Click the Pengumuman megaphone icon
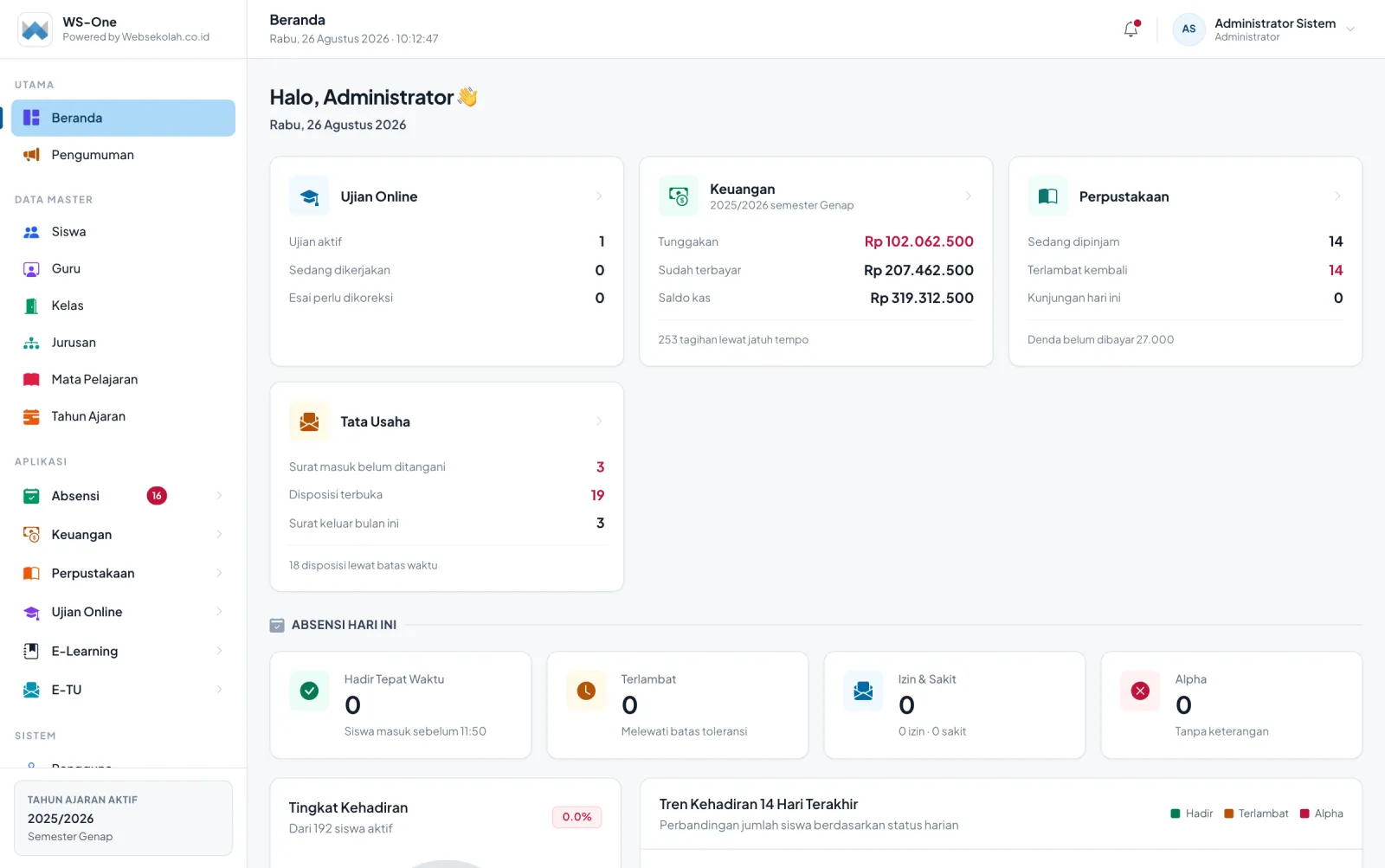Image resolution: width=1385 pixels, height=868 pixels. click(31, 155)
